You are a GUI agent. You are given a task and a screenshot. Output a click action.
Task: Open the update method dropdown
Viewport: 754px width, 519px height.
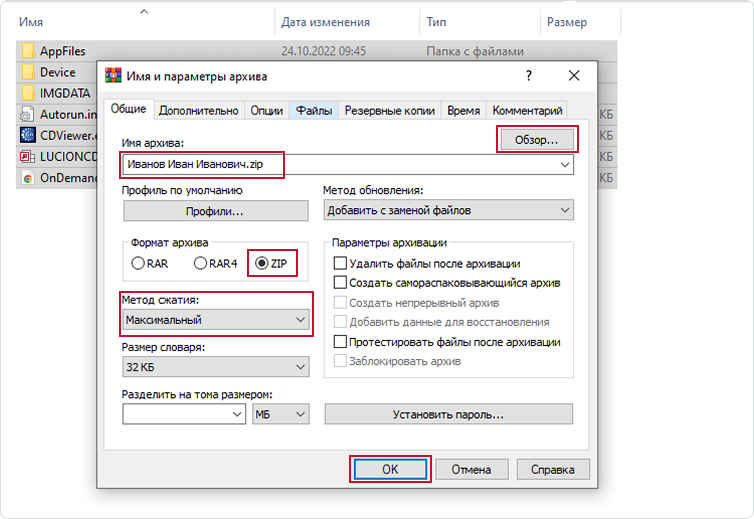pyautogui.click(x=449, y=210)
